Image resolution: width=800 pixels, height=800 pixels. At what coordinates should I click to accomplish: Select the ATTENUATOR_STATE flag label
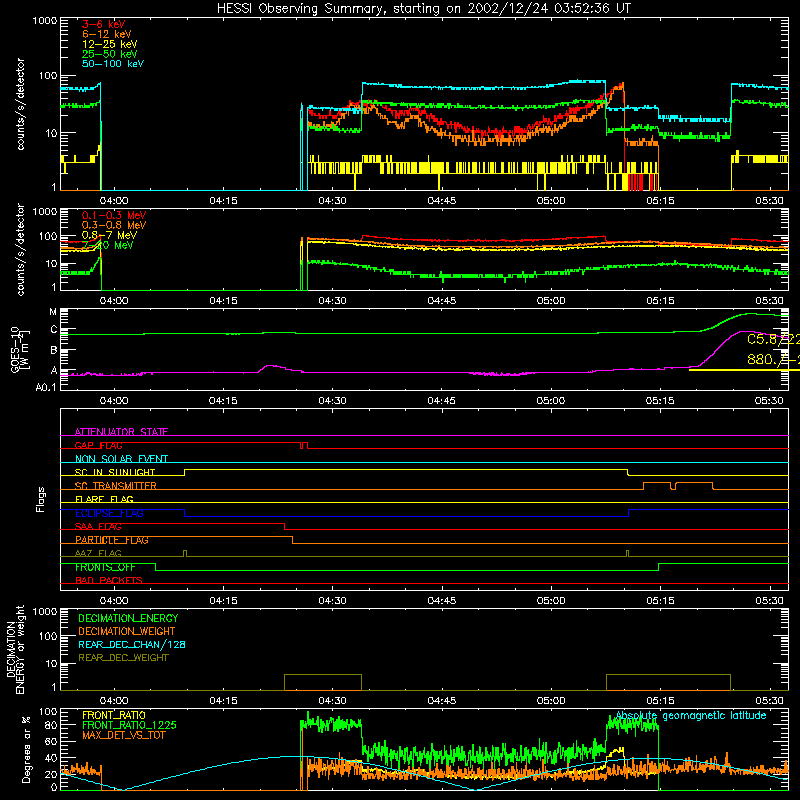click(121, 432)
